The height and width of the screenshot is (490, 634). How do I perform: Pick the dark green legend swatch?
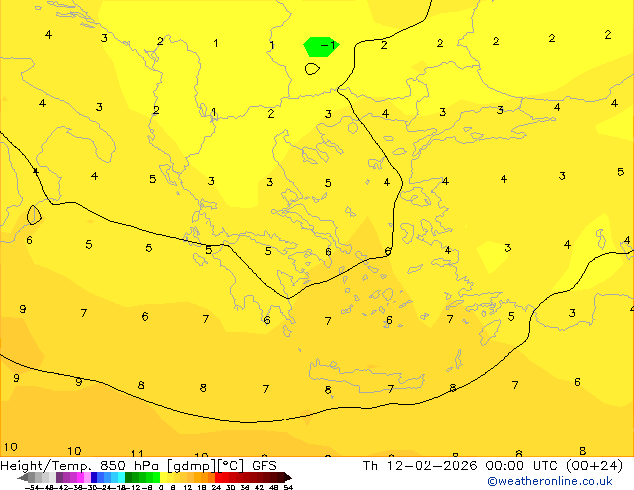pyautogui.click(x=128, y=477)
